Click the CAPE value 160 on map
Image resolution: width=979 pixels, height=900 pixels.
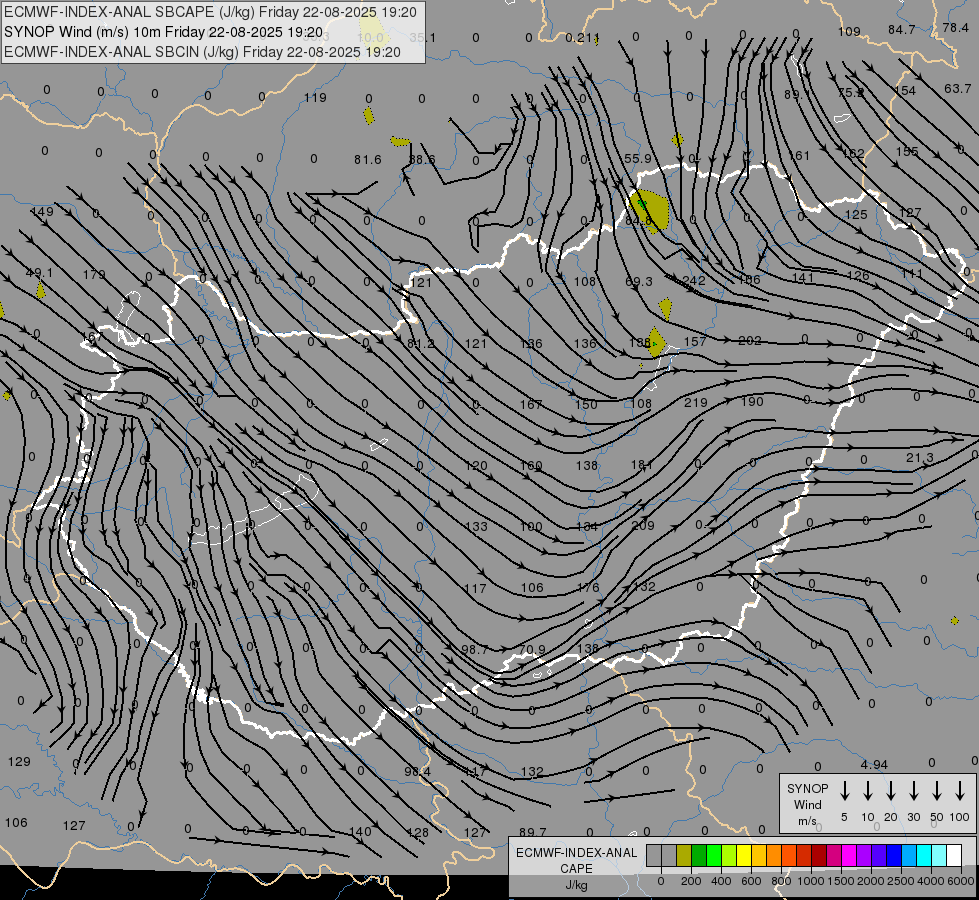531,465
